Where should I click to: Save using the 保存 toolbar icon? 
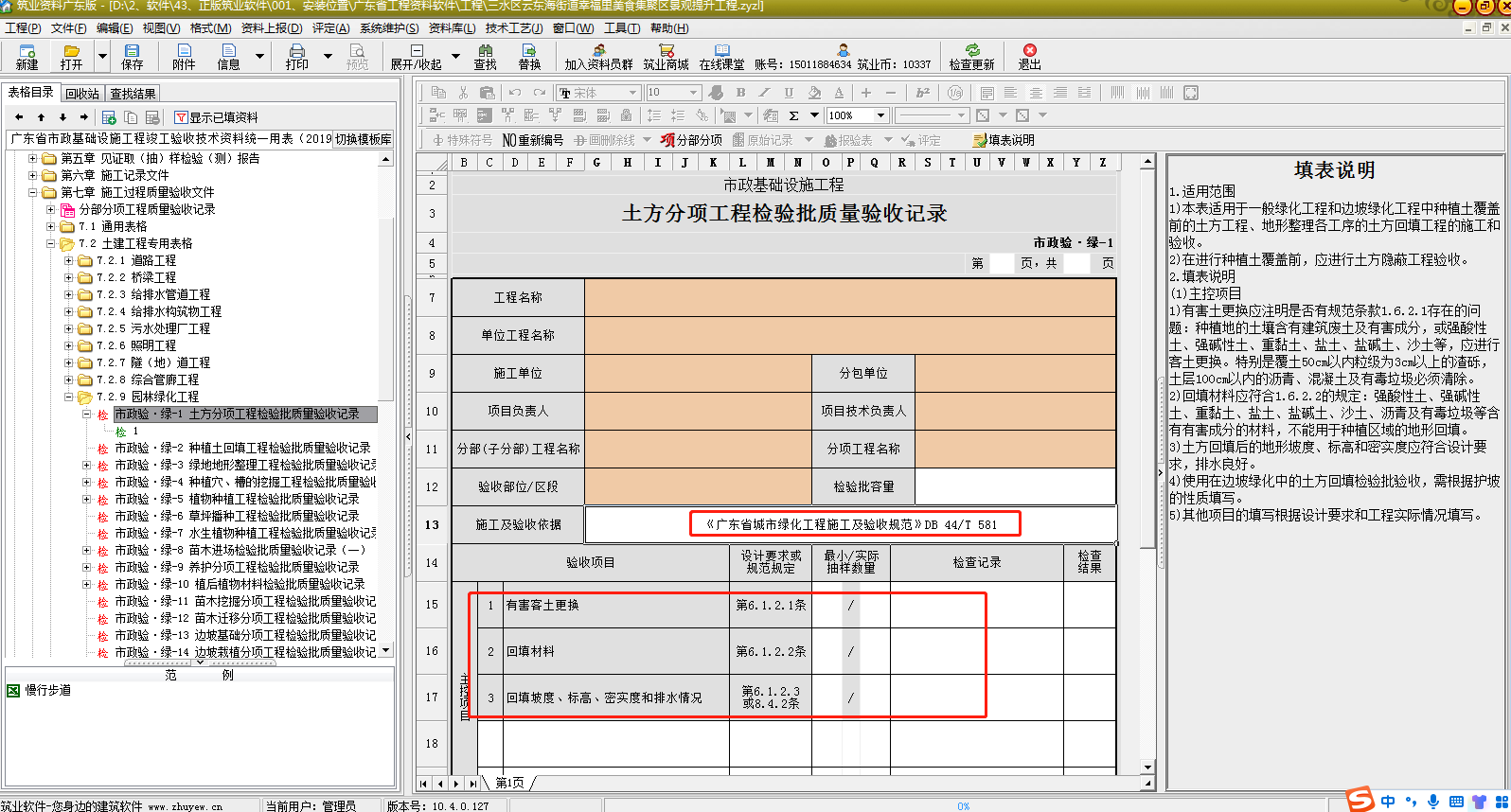point(132,57)
